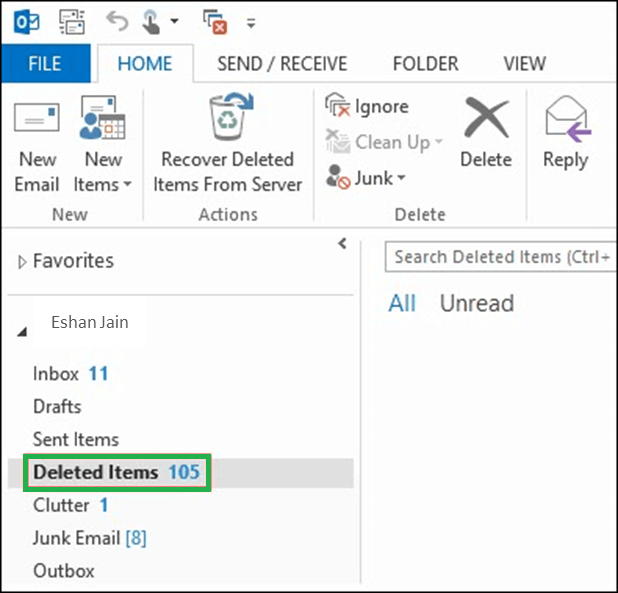Open the SEND / RECEIVE tab
The width and height of the screenshot is (618, 593).
point(282,64)
